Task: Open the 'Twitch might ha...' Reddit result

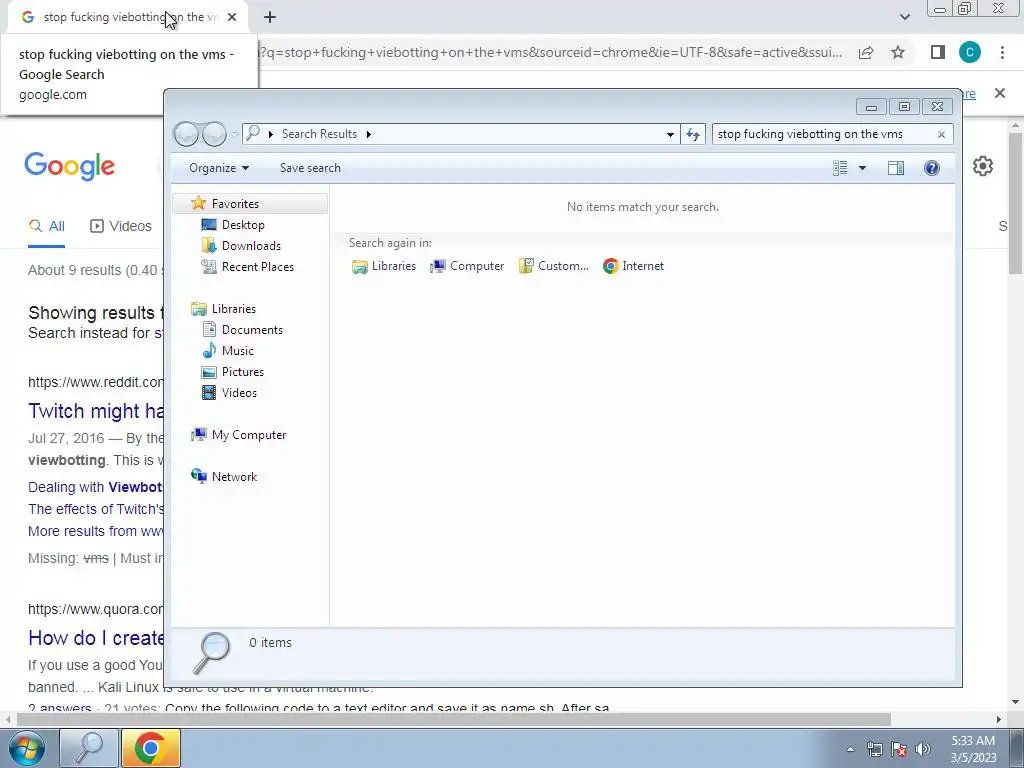Action: point(96,411)
